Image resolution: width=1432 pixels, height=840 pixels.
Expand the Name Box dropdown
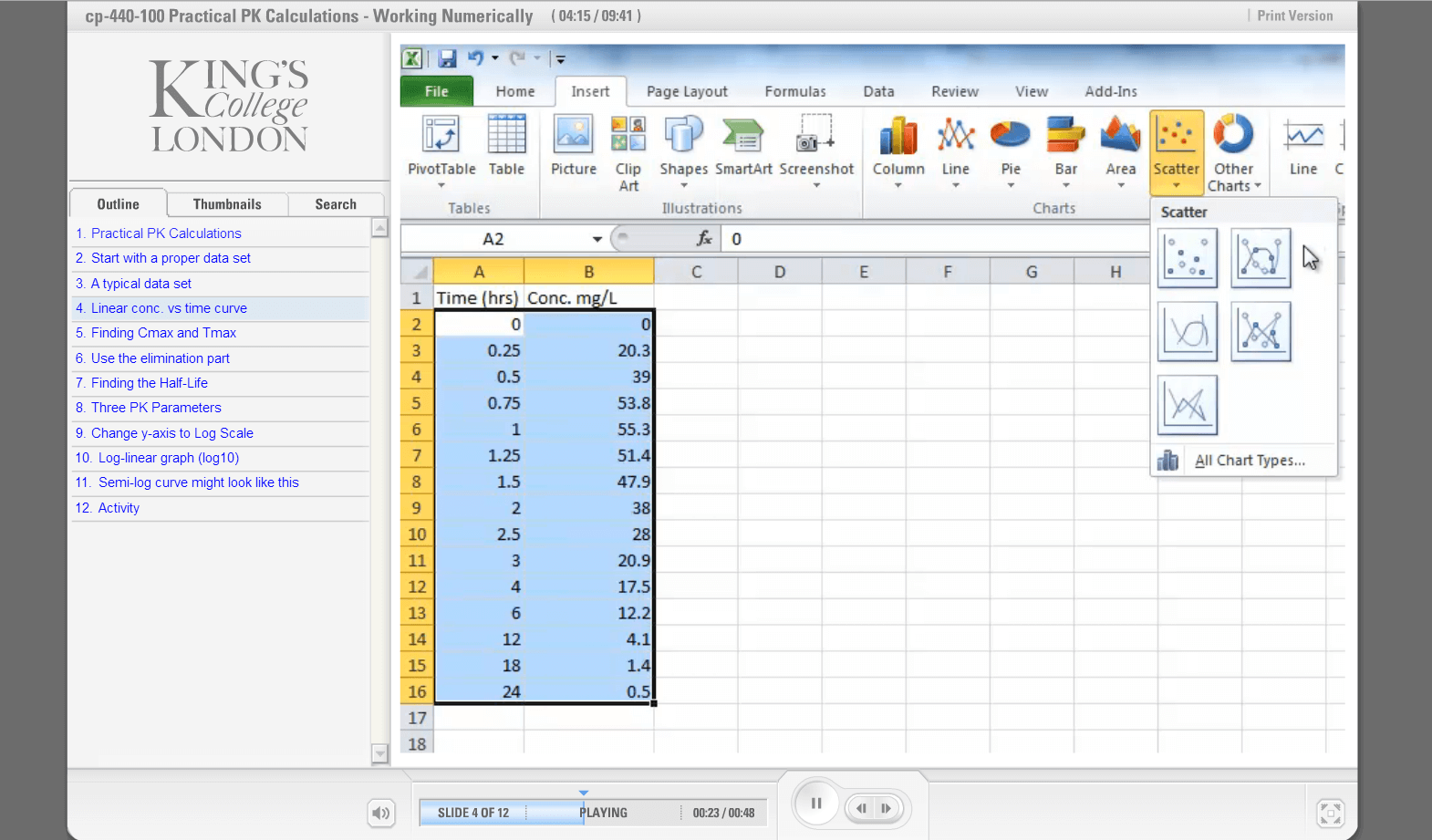(597, 239)
